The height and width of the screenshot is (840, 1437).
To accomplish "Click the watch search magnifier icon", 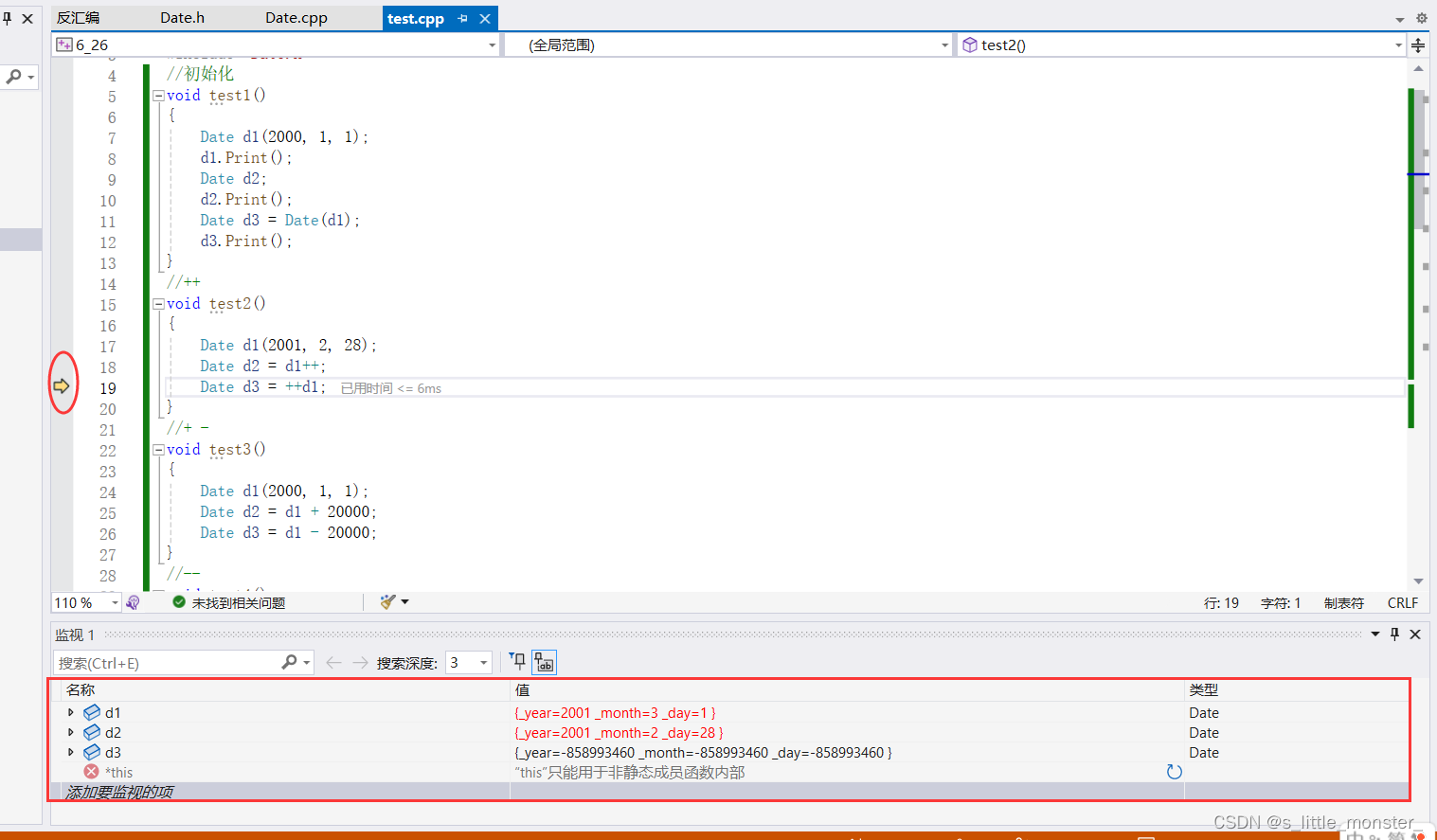I will coord(290,662).
